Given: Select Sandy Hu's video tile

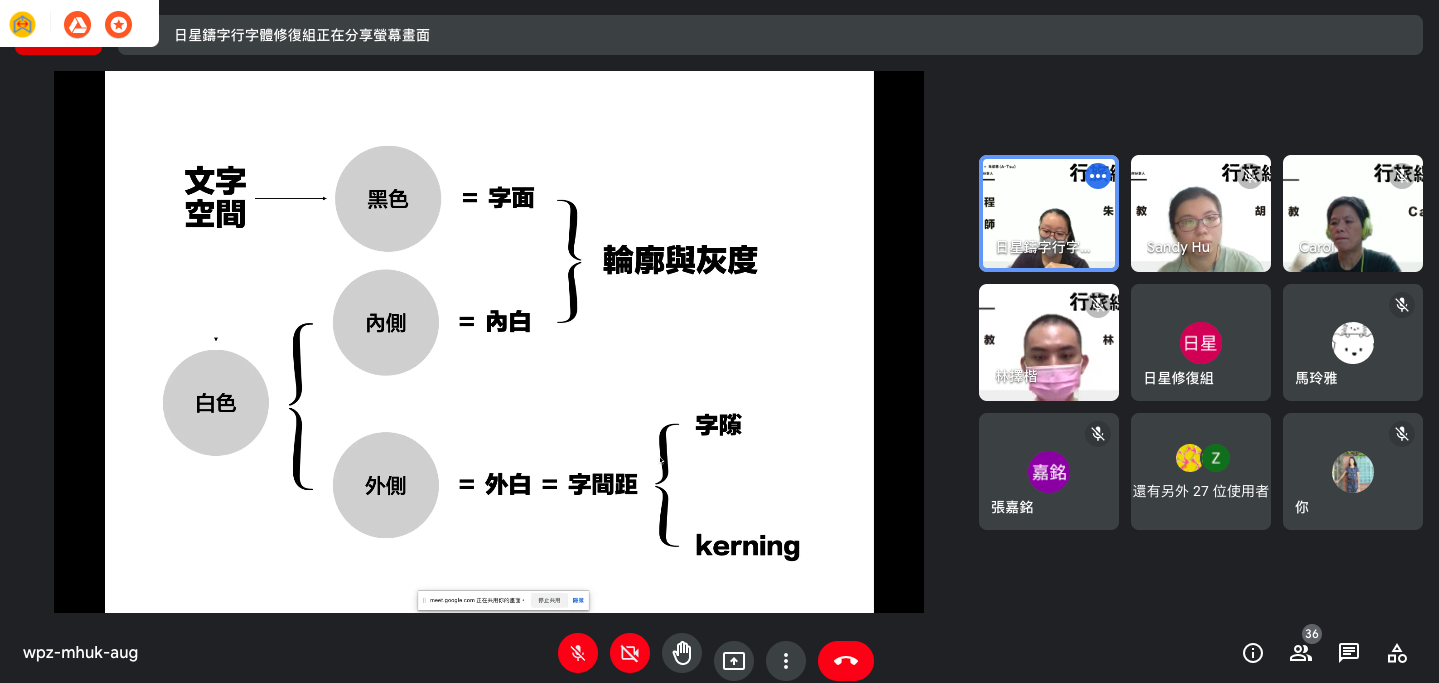Looking at the screenshot, I should pos(1200,213).
